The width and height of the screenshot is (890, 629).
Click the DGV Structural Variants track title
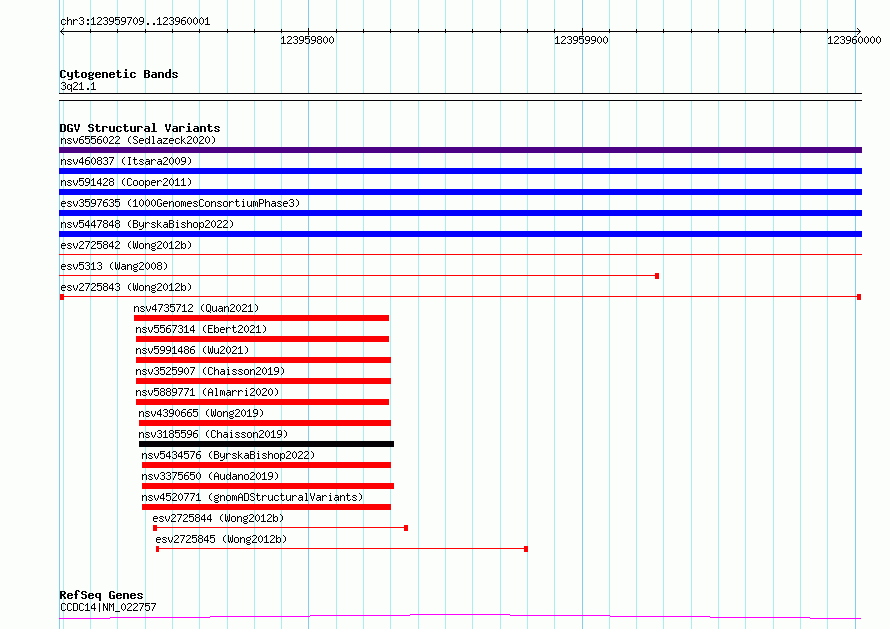[140, 128]
